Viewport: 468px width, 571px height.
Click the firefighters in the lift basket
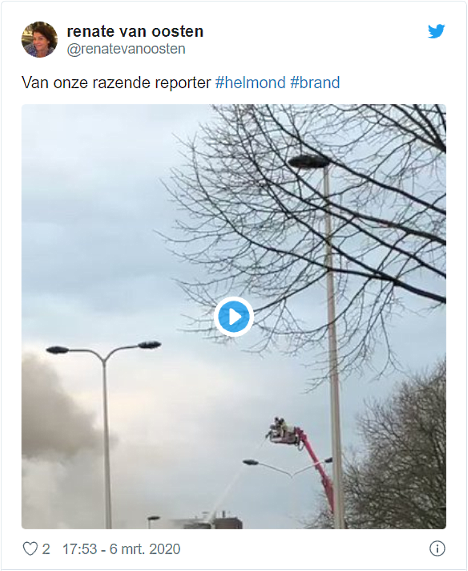[x=279, y=427]
